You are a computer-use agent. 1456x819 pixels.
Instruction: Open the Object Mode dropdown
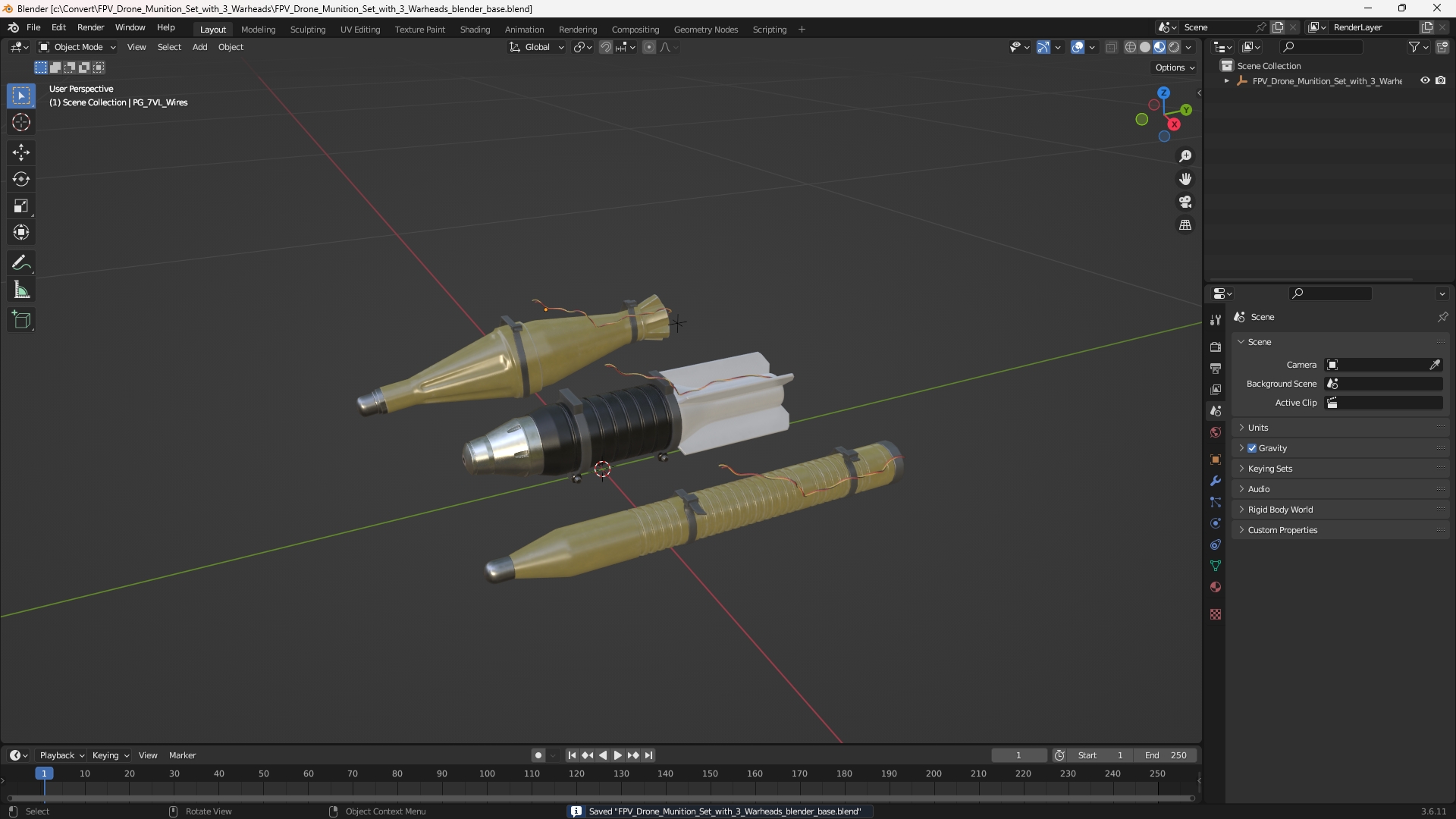(x=77, y=47)
